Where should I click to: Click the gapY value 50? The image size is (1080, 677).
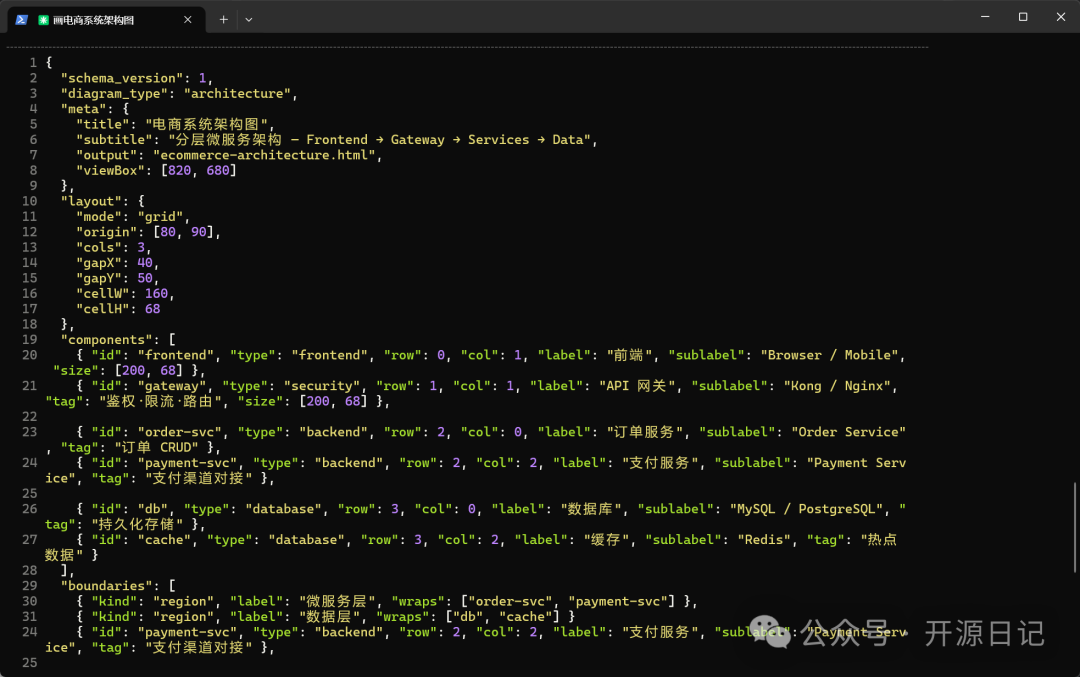(x=145, y=278)
